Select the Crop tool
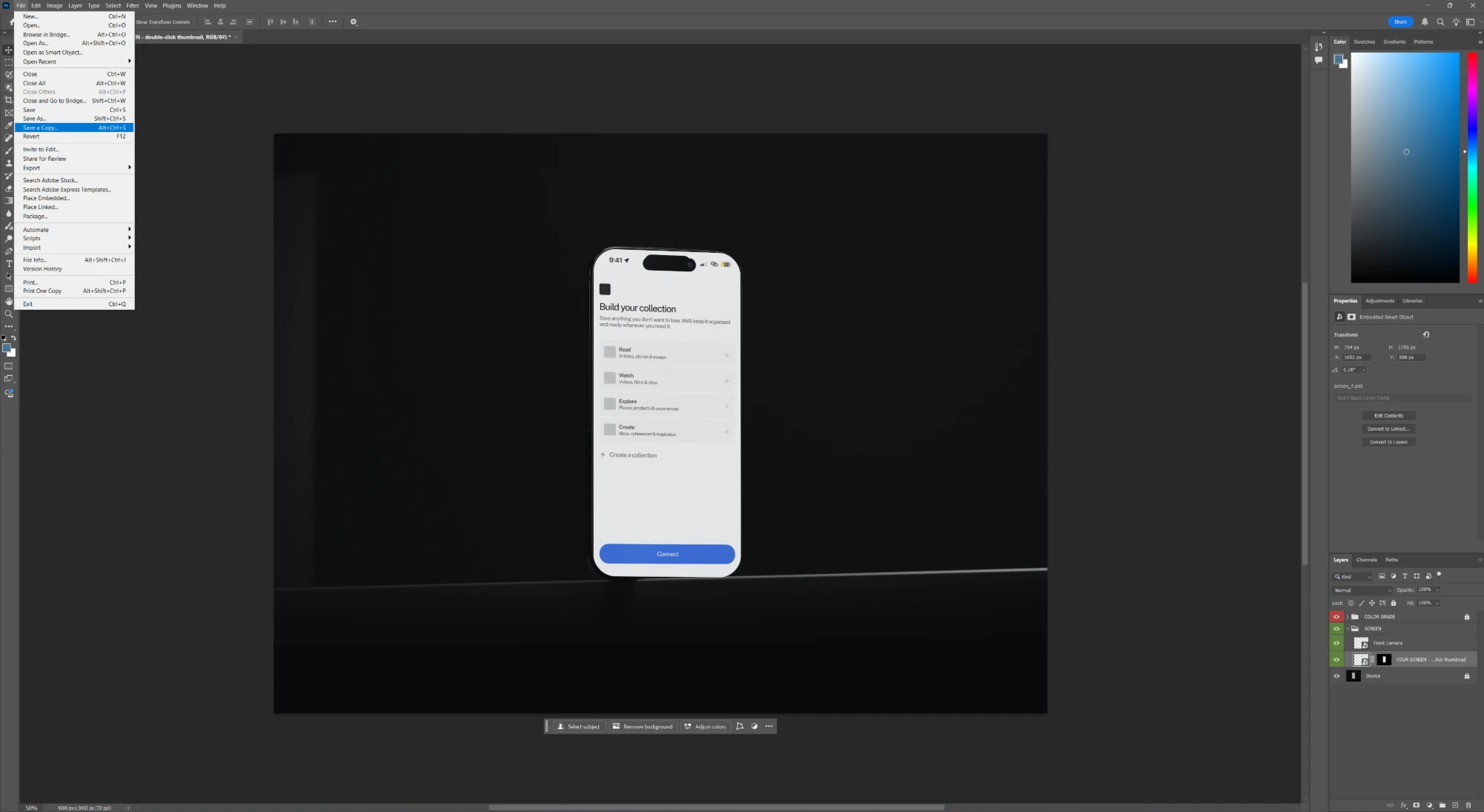The height and width of the screenshot is (812, 1484). pyautogui.click(x=8, y=100)
